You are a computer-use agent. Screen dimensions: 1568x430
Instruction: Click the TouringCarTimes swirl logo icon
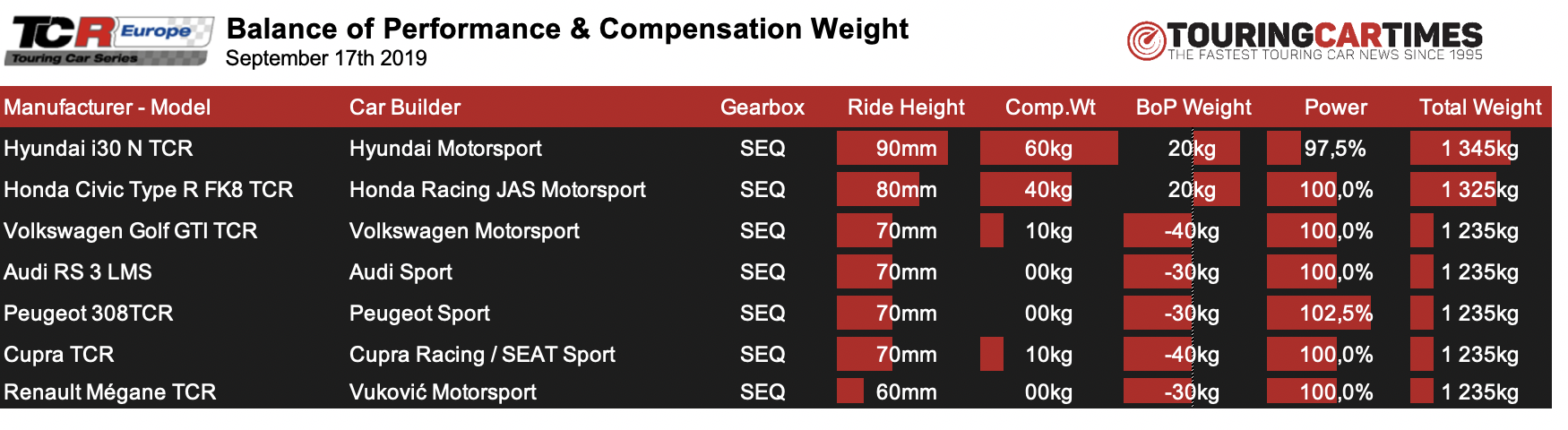[x=1146, y=41]
